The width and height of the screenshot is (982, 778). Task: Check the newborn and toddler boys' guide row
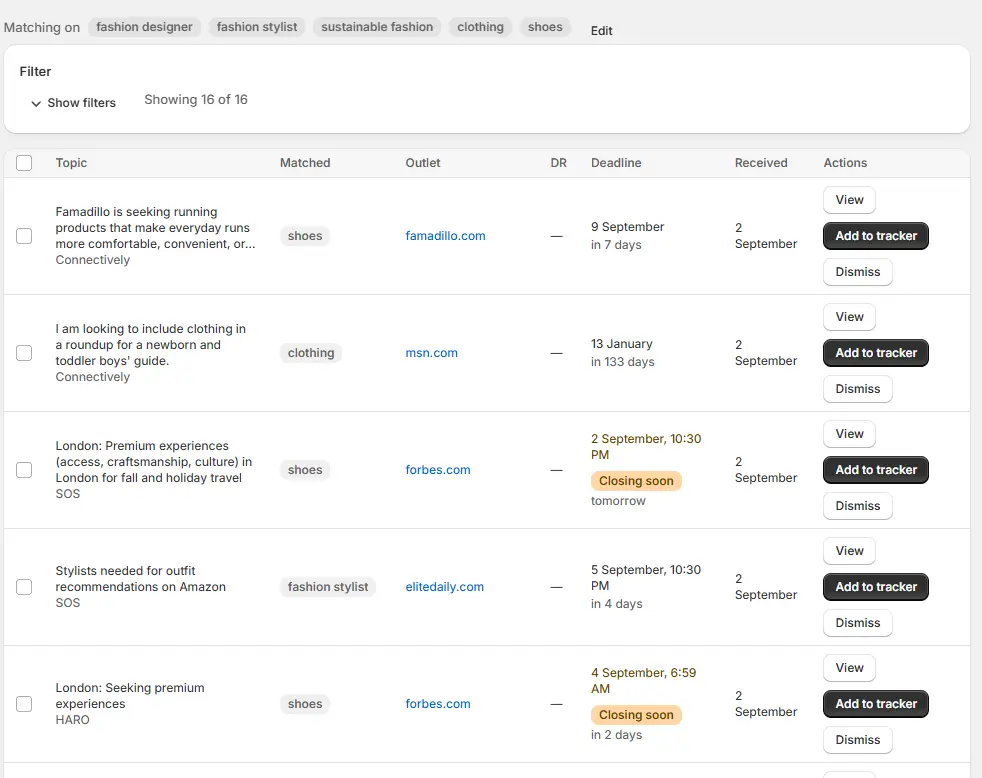coord(24,353)
